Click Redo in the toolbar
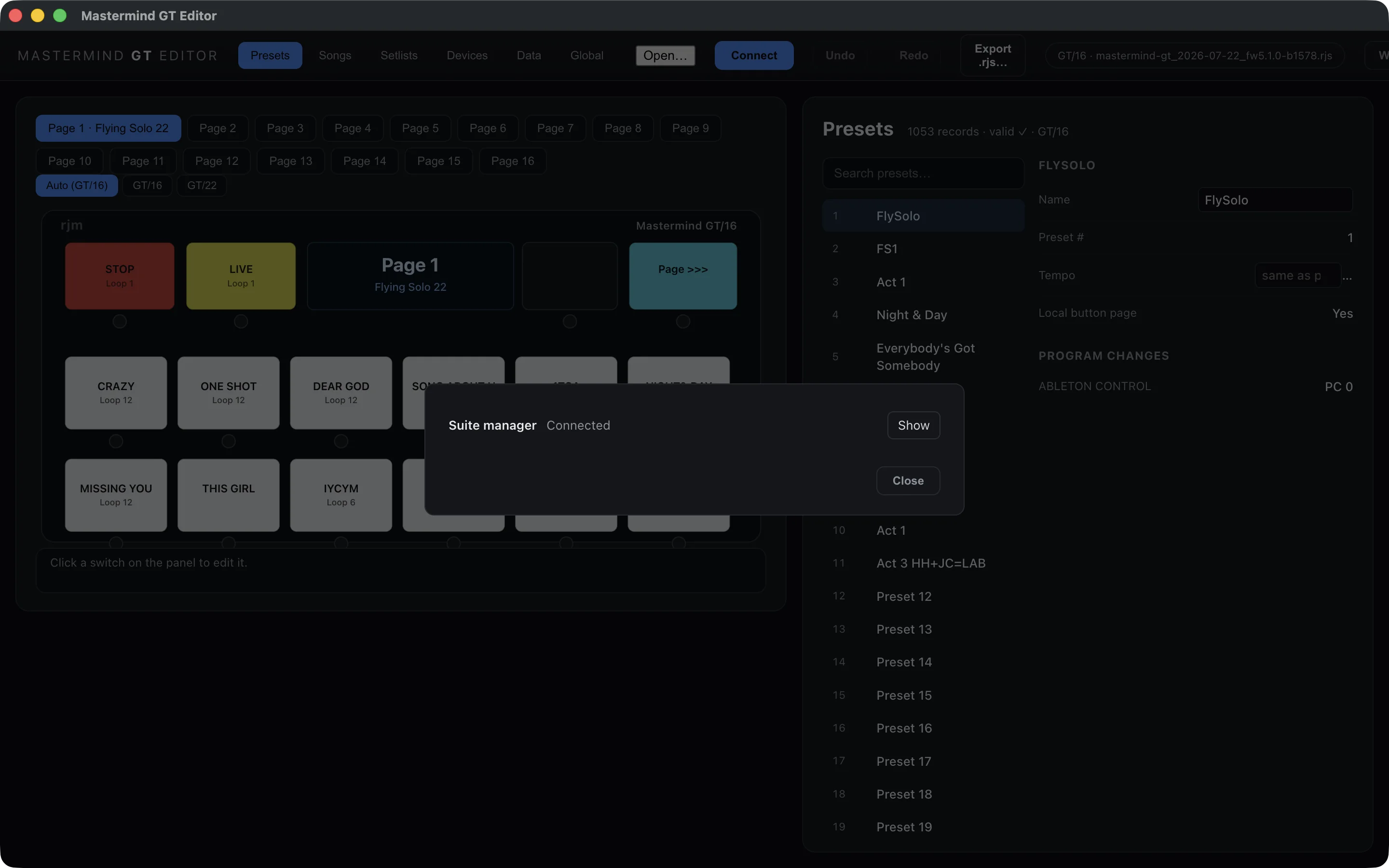1389x868 pixels. pyautogui.click(x=914, y=55)
